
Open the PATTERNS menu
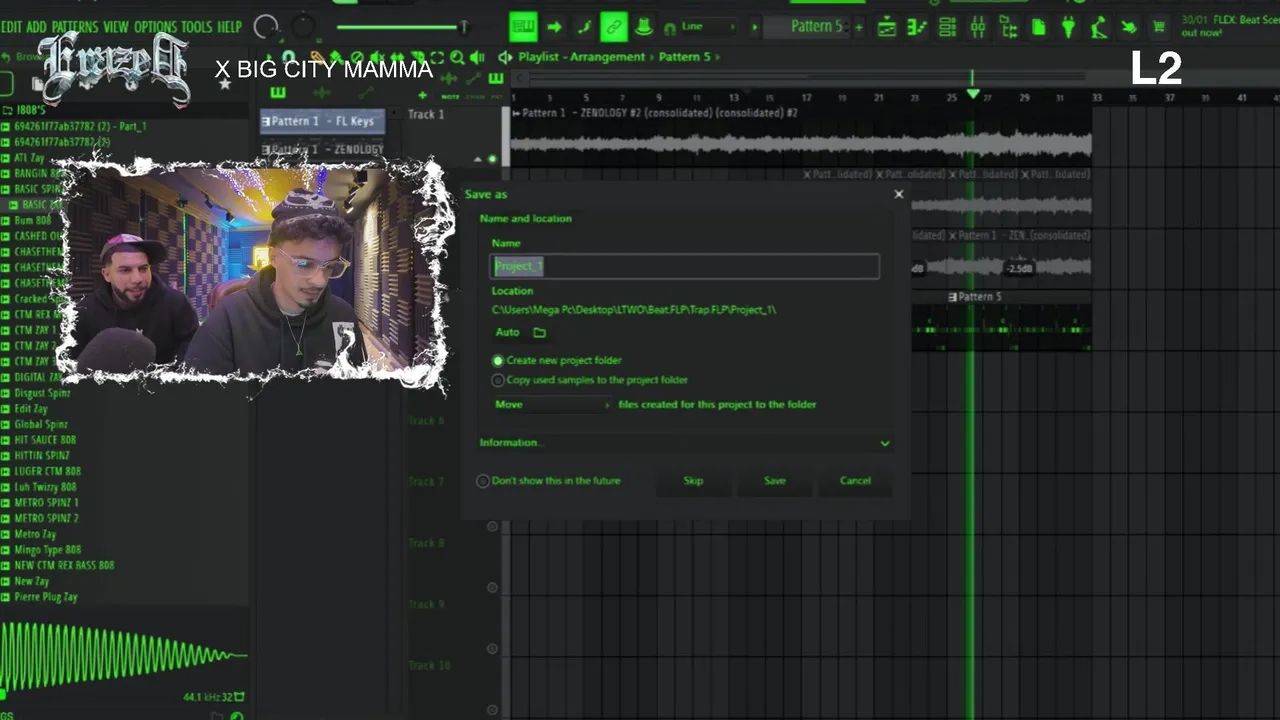pyautogui.click(x=75, y=27)
